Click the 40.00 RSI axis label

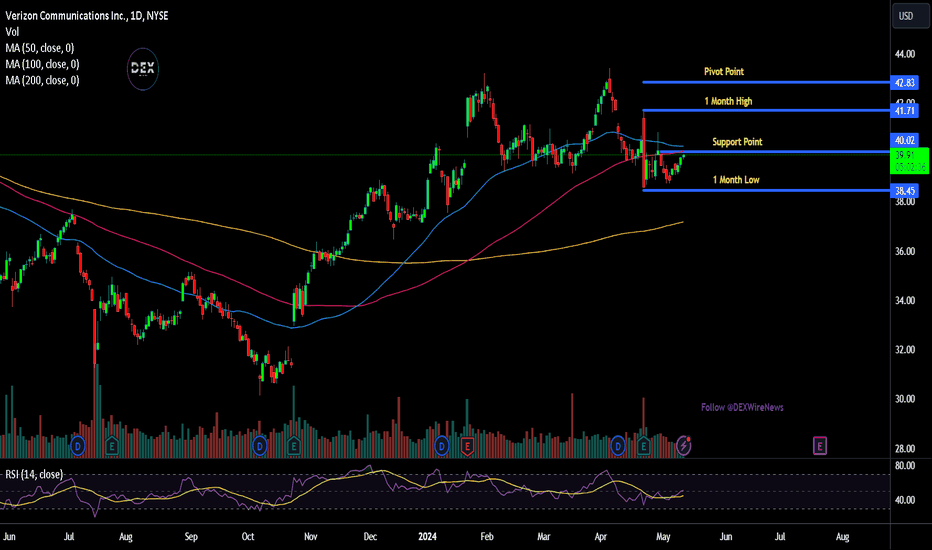[905, 500]
